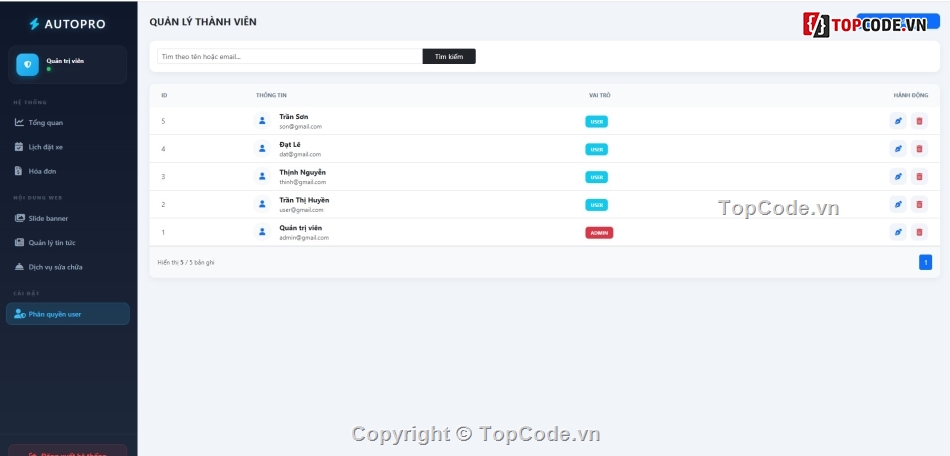Click the avatar icon of Thịnh Nguyễn
This screenshot has width=950, height=456.
(x=262, y=177)
